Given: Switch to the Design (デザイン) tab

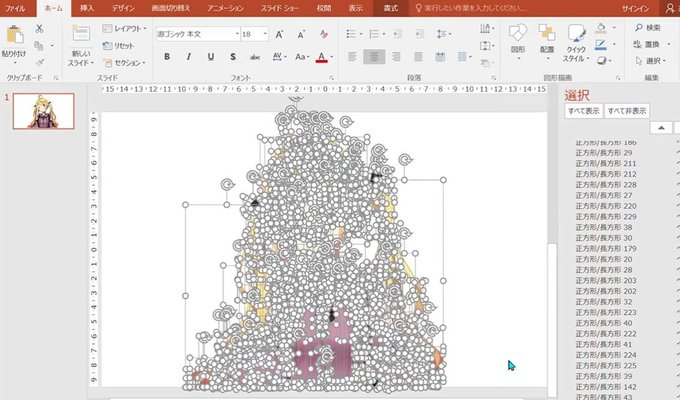Looking at the screenshot, I should click(123, 8).
